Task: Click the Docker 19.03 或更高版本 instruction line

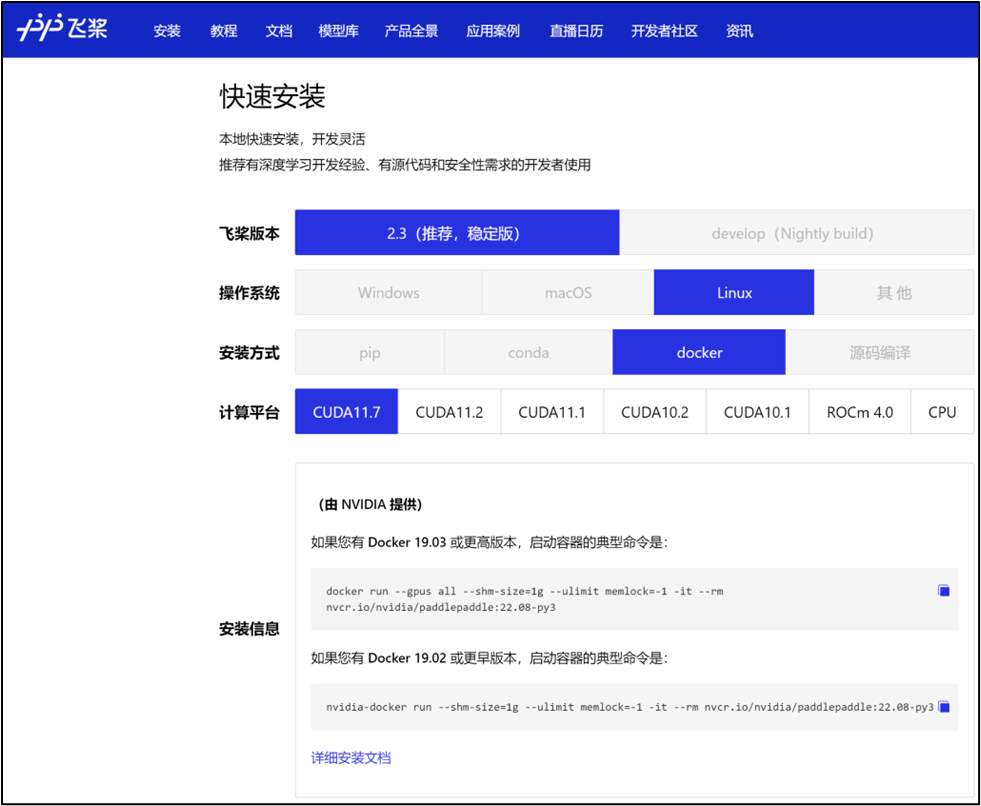Action: pyautogui.click(x=489, y=542)
